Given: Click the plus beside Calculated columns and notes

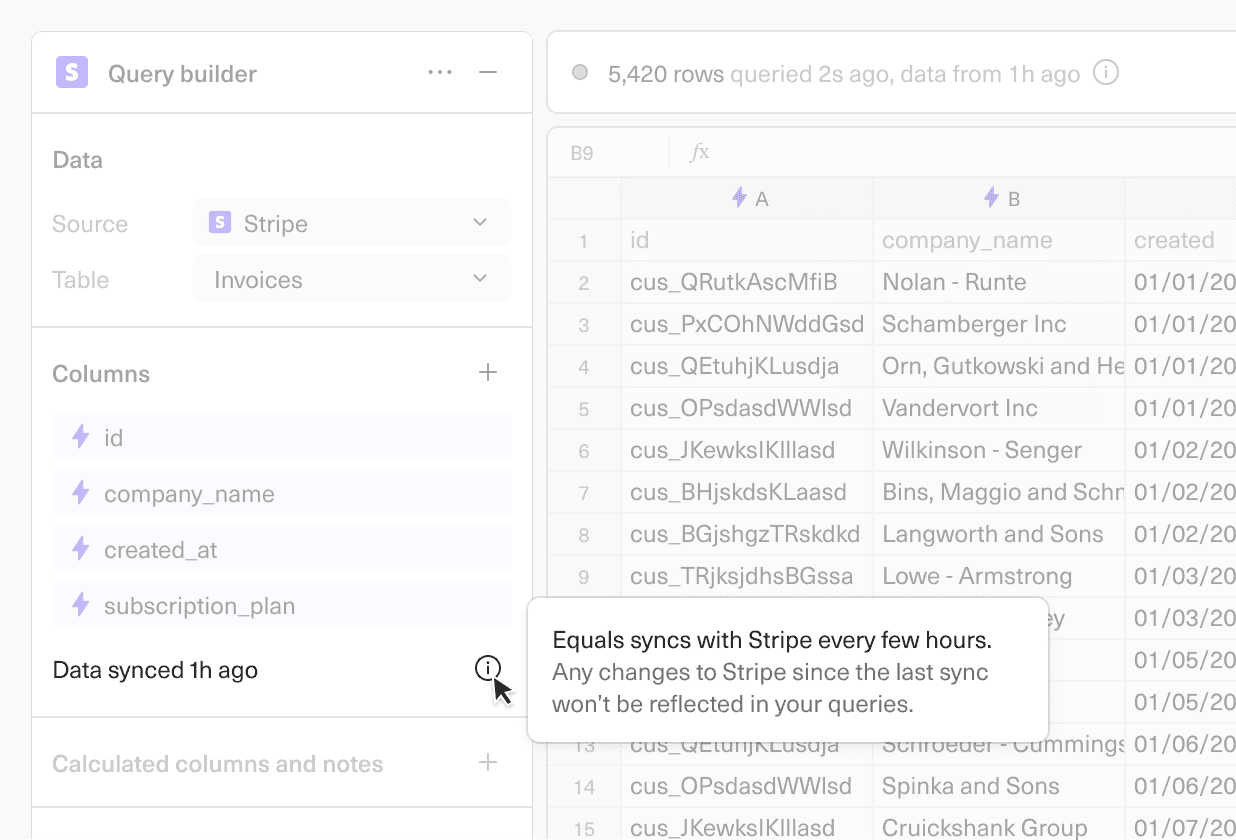Looking at the screenshot, I should [x=488, y=762].
